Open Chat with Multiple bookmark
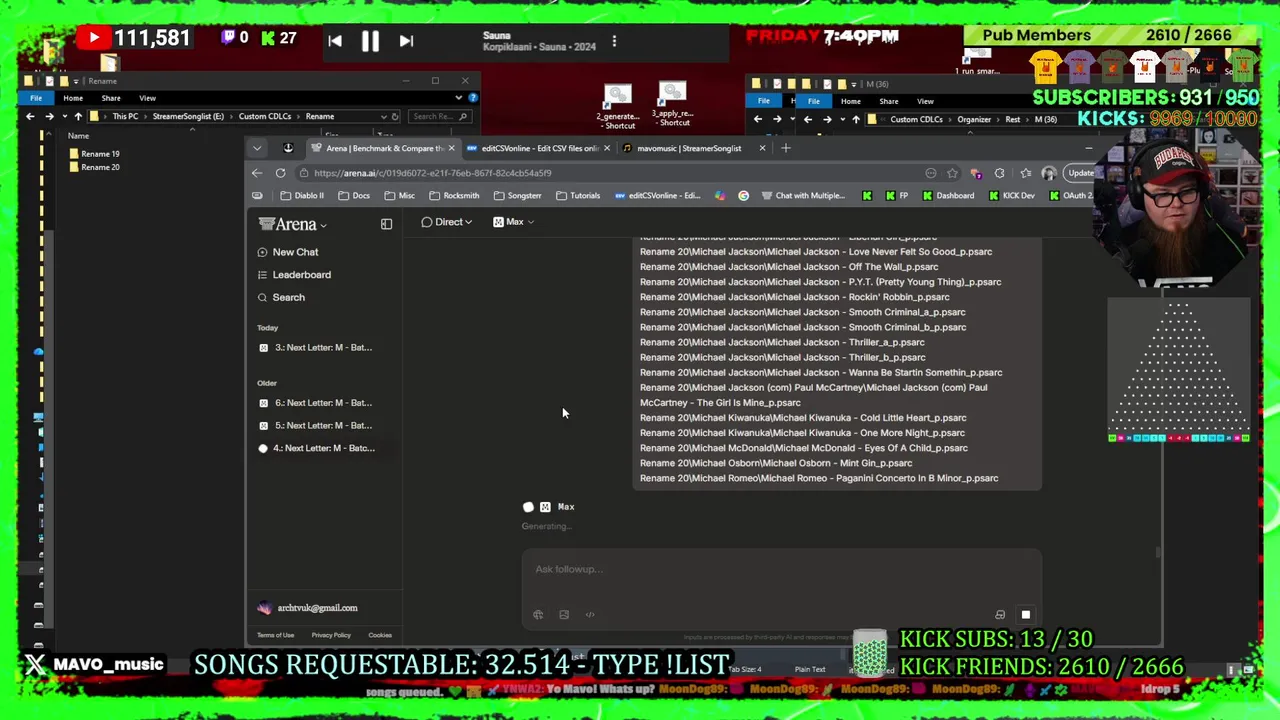Screen dimensions: 1280x720 click(x=803, y=196)
